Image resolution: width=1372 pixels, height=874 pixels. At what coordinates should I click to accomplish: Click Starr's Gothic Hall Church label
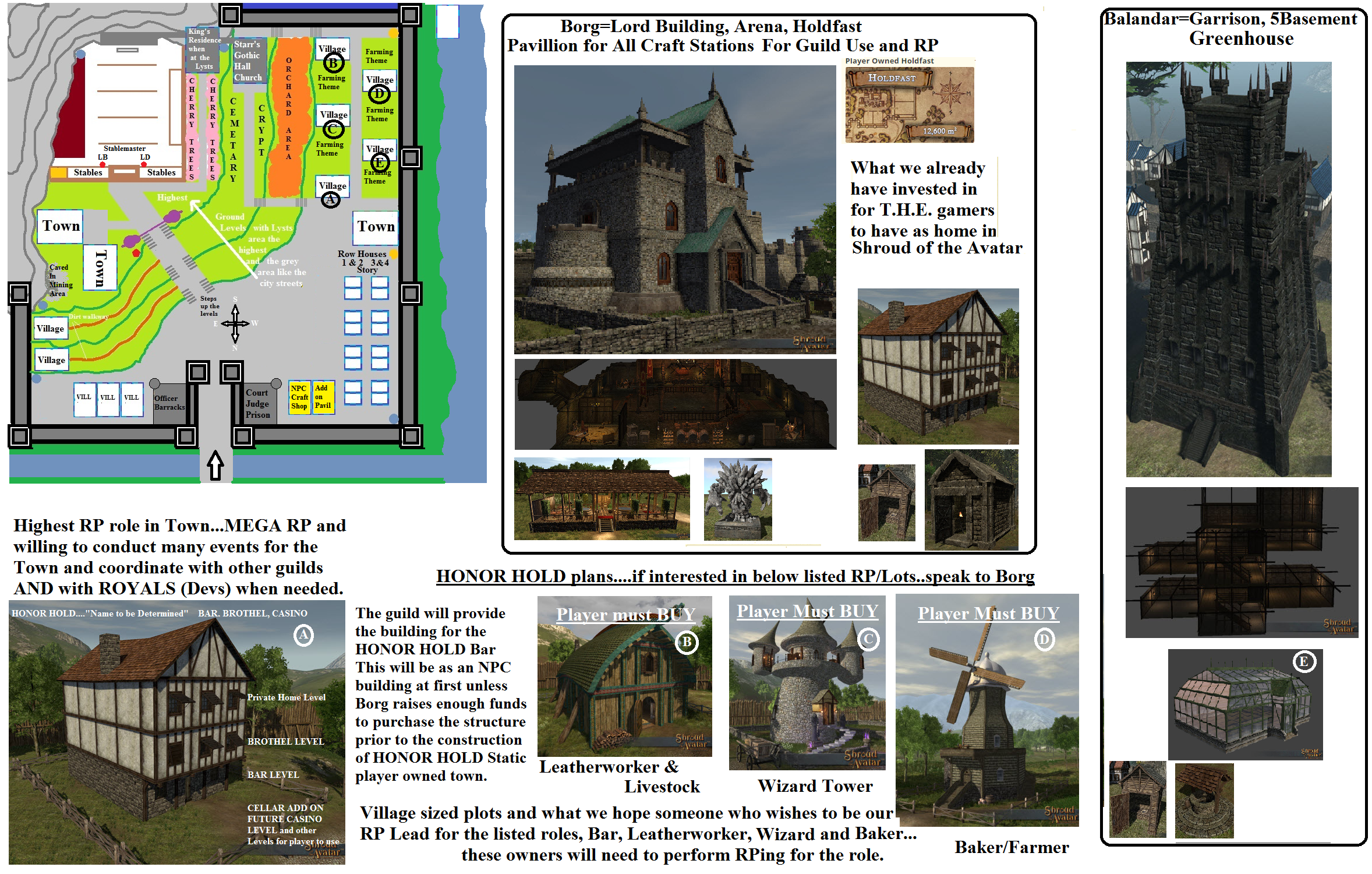tap(248, 61)
